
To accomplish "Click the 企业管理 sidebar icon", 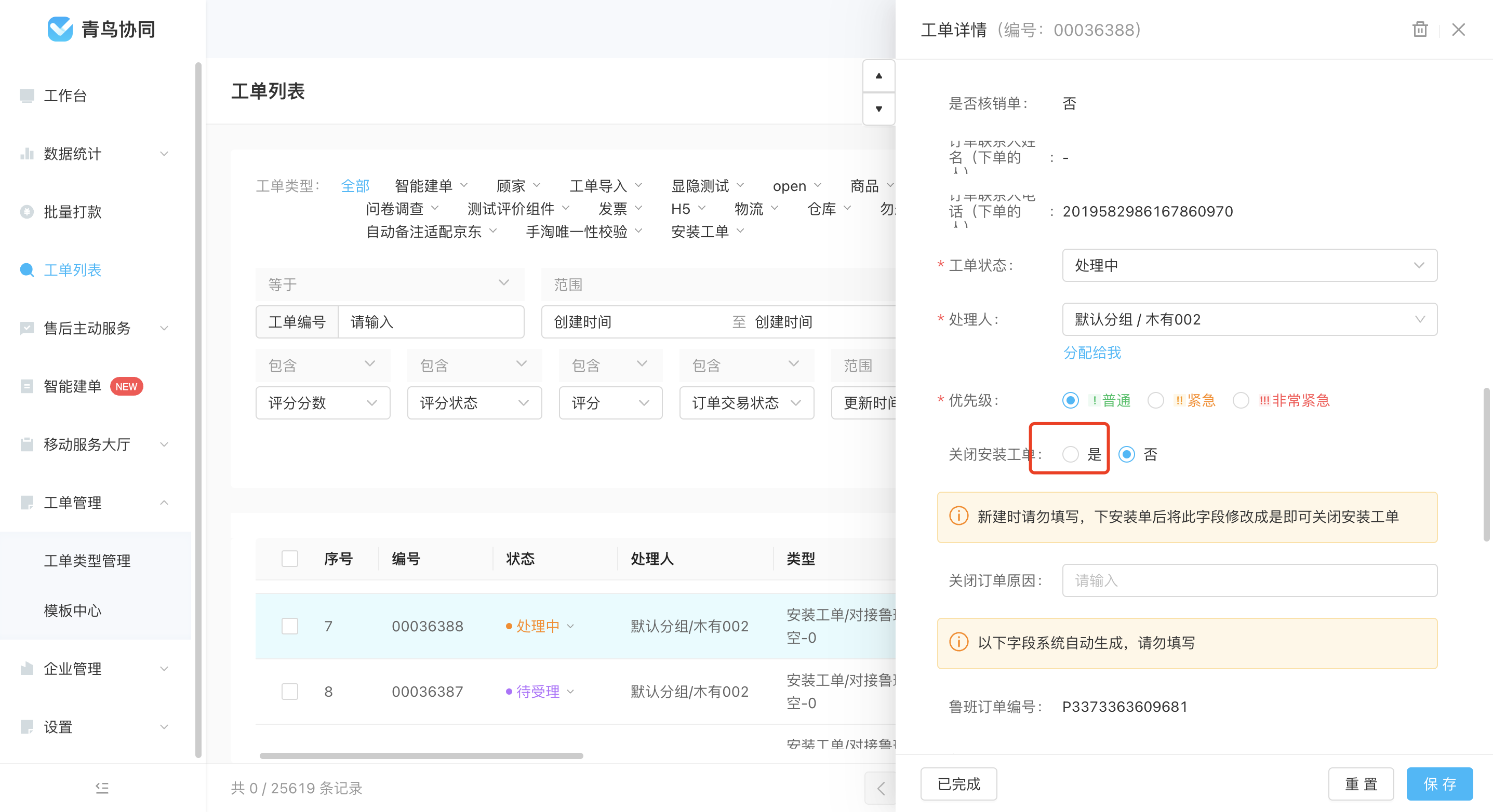I will (26, 669).
